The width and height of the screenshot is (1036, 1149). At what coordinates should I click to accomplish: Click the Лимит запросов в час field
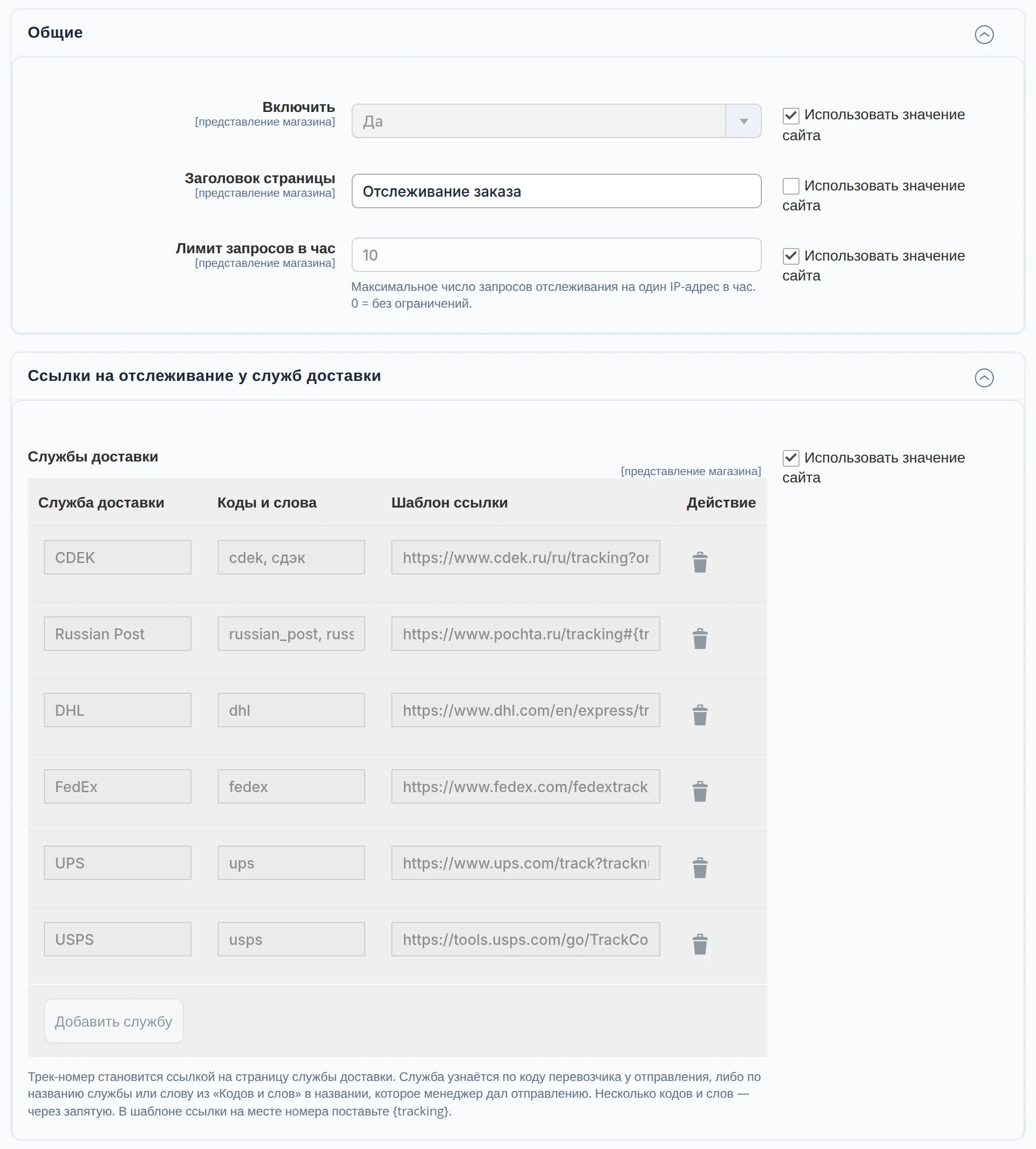[556, 255]
